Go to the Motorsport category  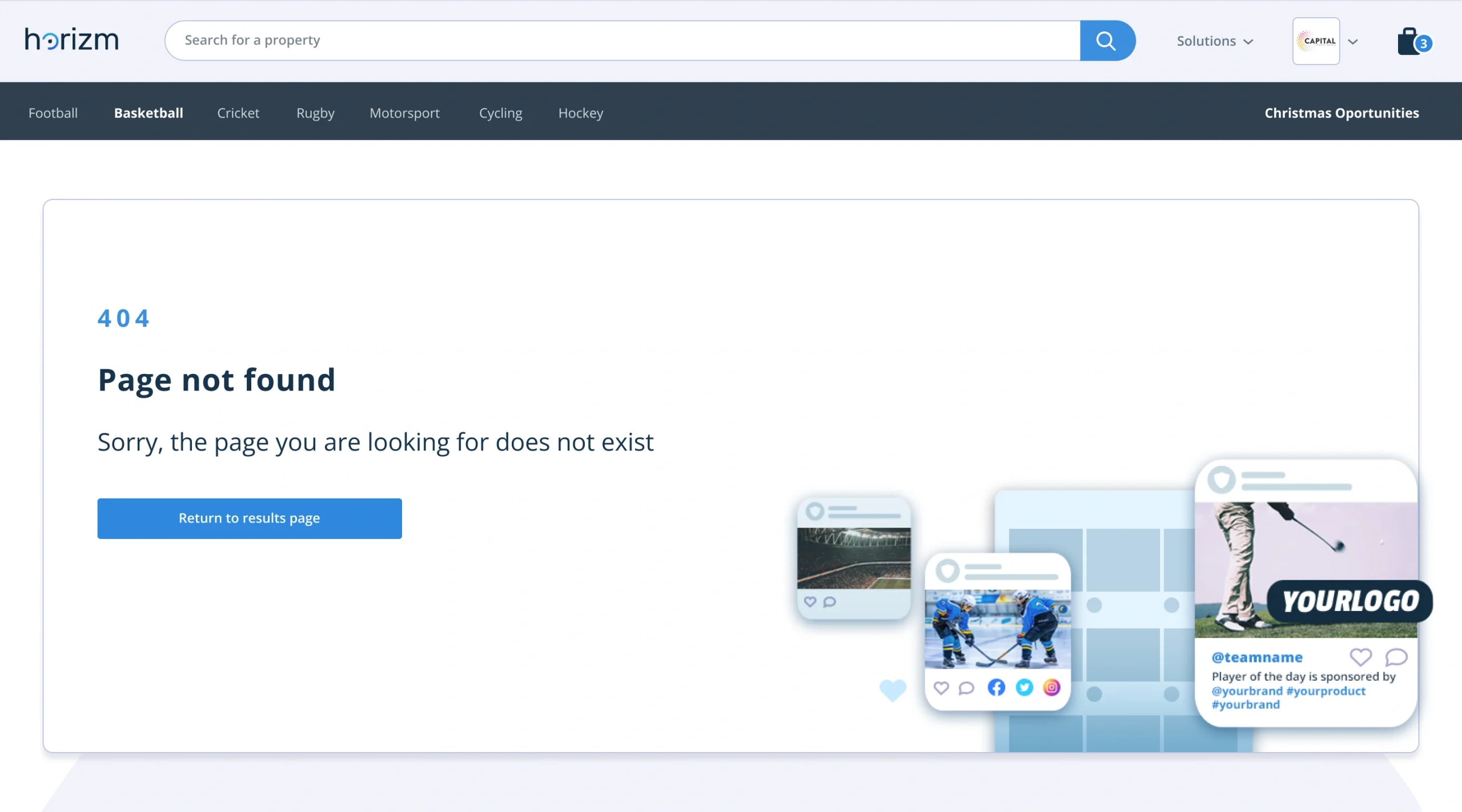404,112
